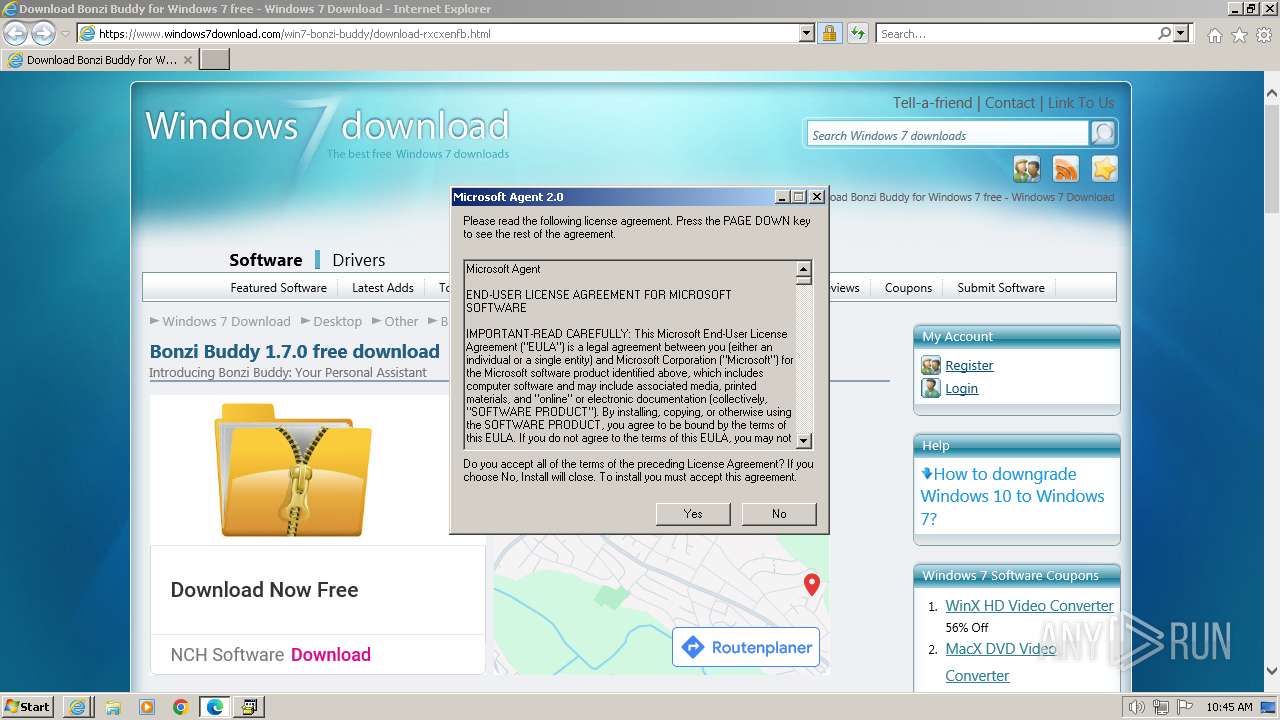
Task: Click the browser page vertical scrollbar thumb
Action: point(1271,157)
